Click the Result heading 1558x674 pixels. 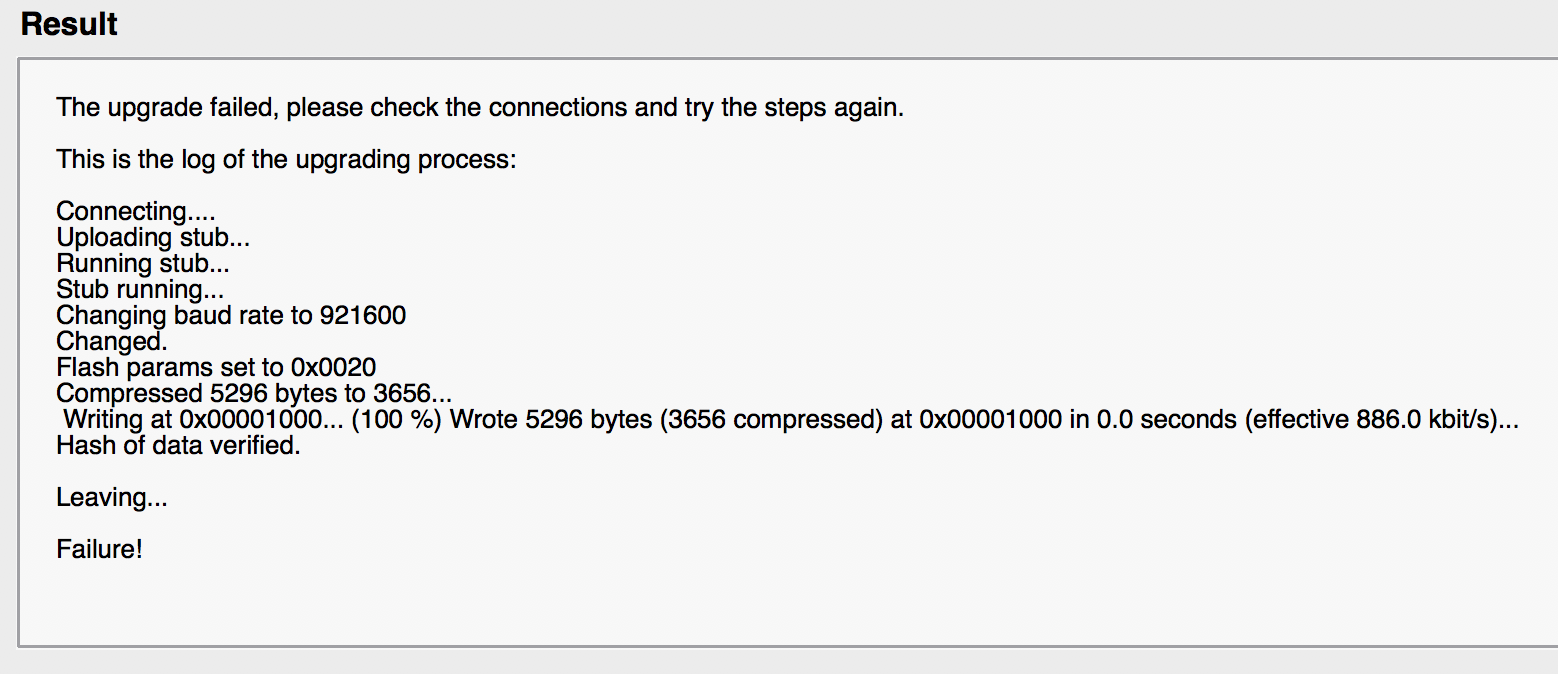(x=69, y=24)
